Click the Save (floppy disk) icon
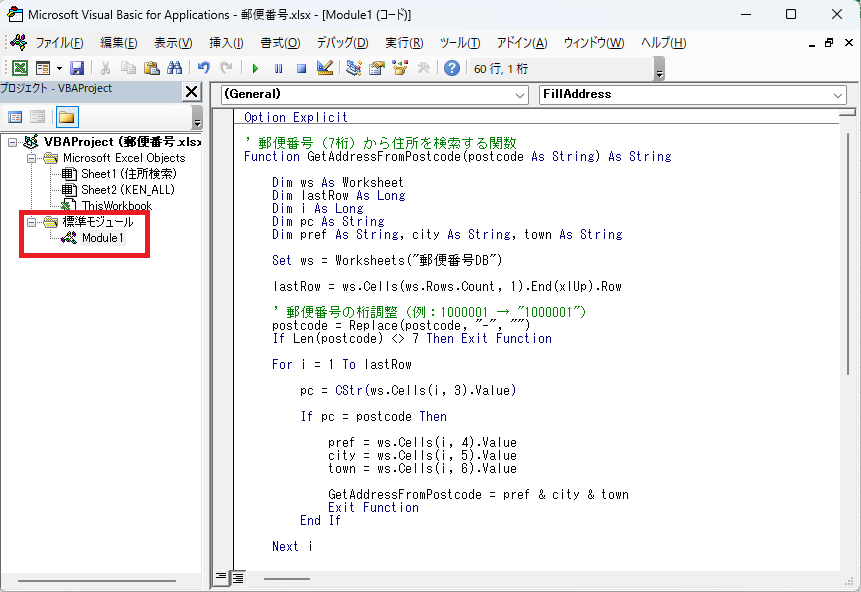This screenshot has width=861, height=592. pos(77,68)
